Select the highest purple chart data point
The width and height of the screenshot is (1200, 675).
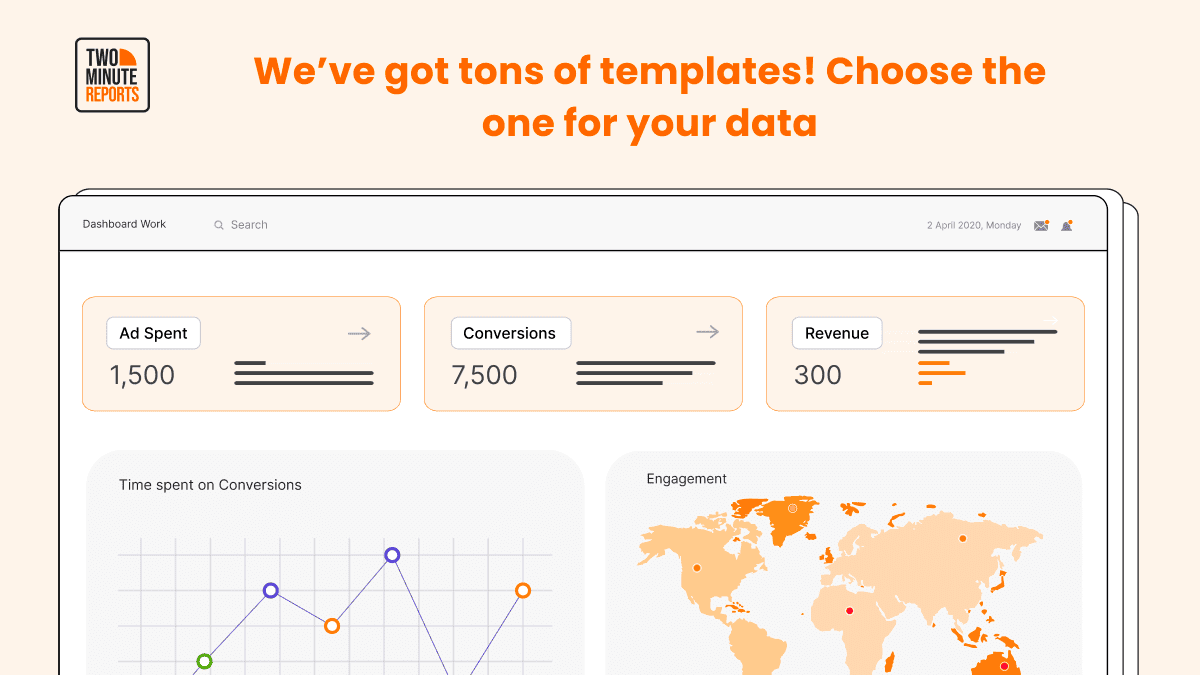[392, 555]
